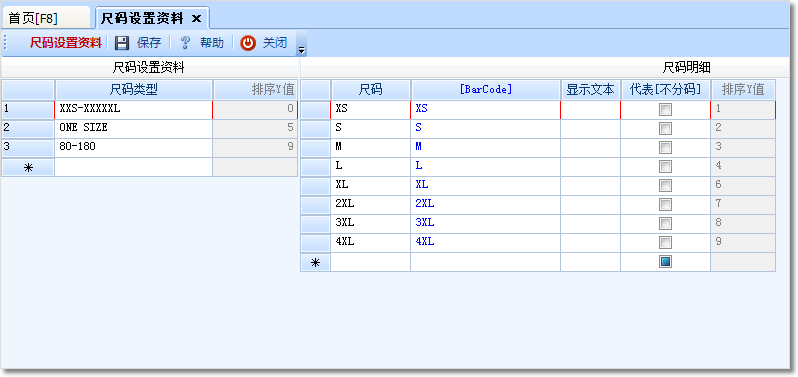Select size type XXS-XXXXXL
This screenshot has width=798, height=377.
pyautogui.click(x=133, y=109)
